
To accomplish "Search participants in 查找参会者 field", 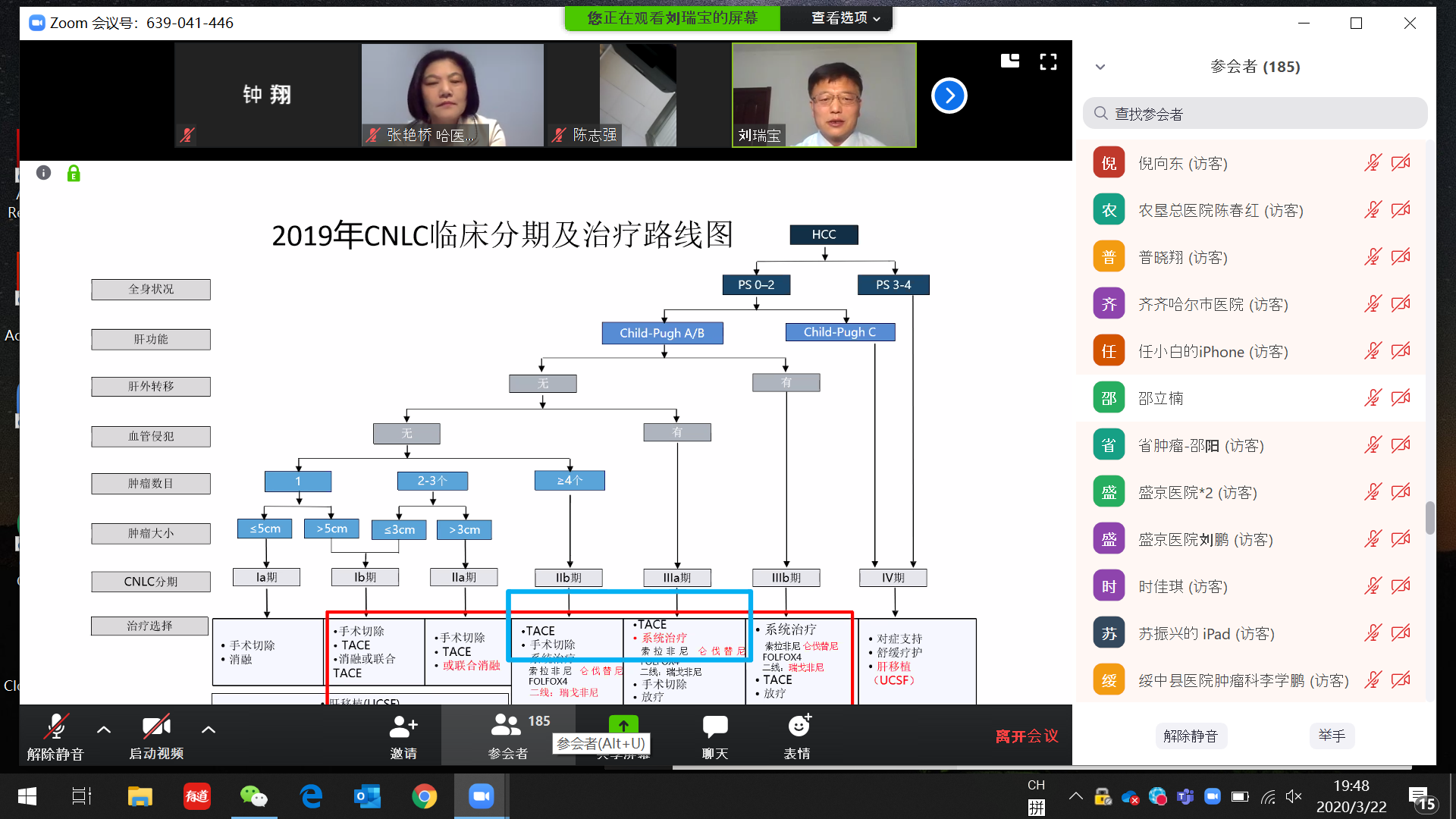I will [1255, 114].
